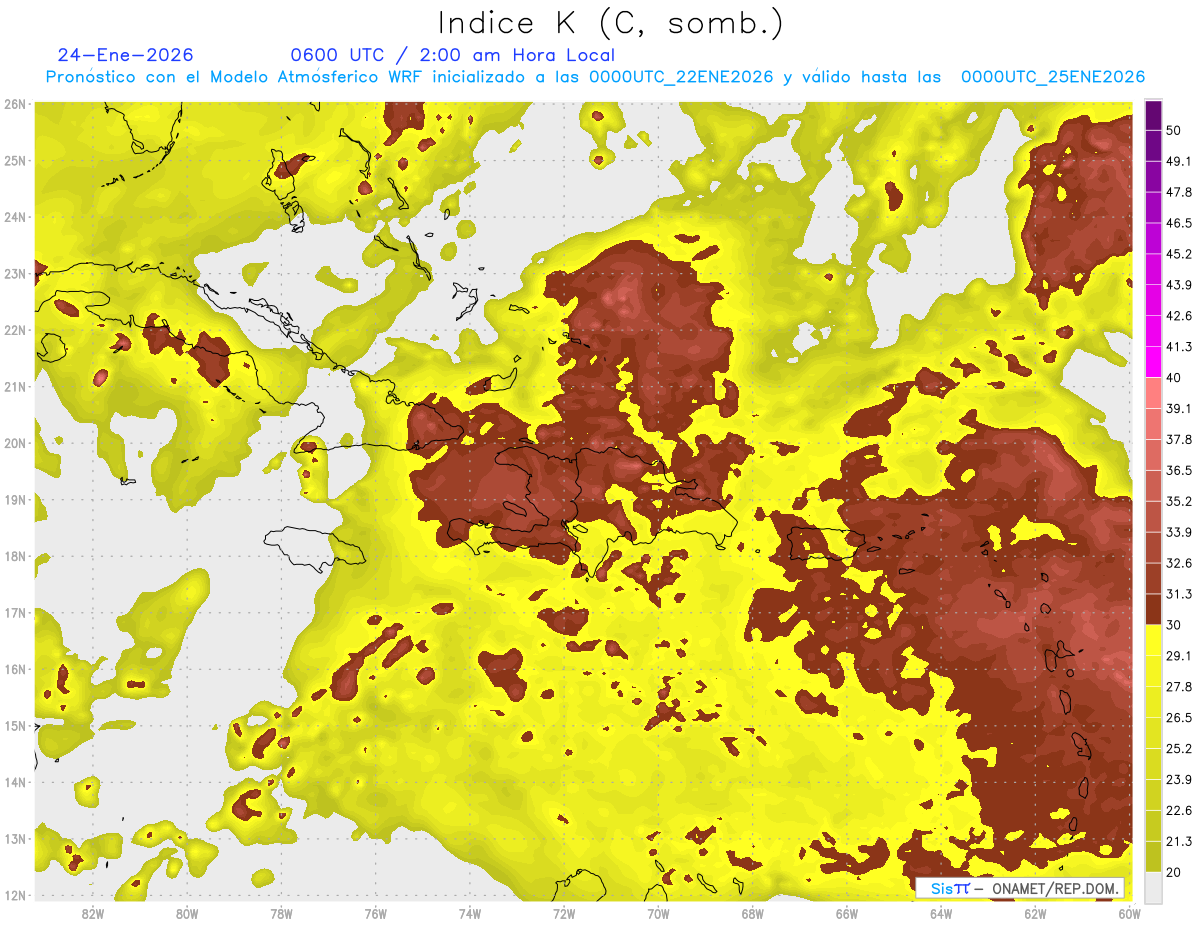Click the colorbar label "27.8"

pos(1179,686)
